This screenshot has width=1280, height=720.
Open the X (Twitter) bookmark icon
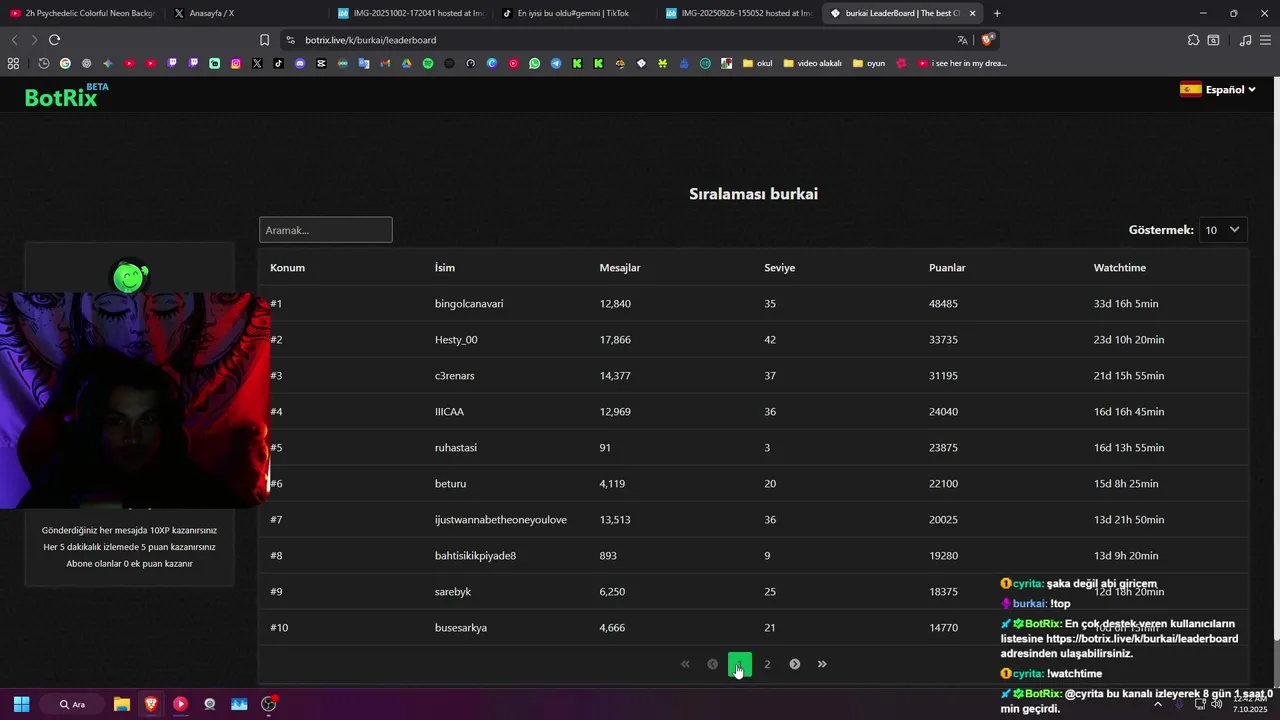257,63
